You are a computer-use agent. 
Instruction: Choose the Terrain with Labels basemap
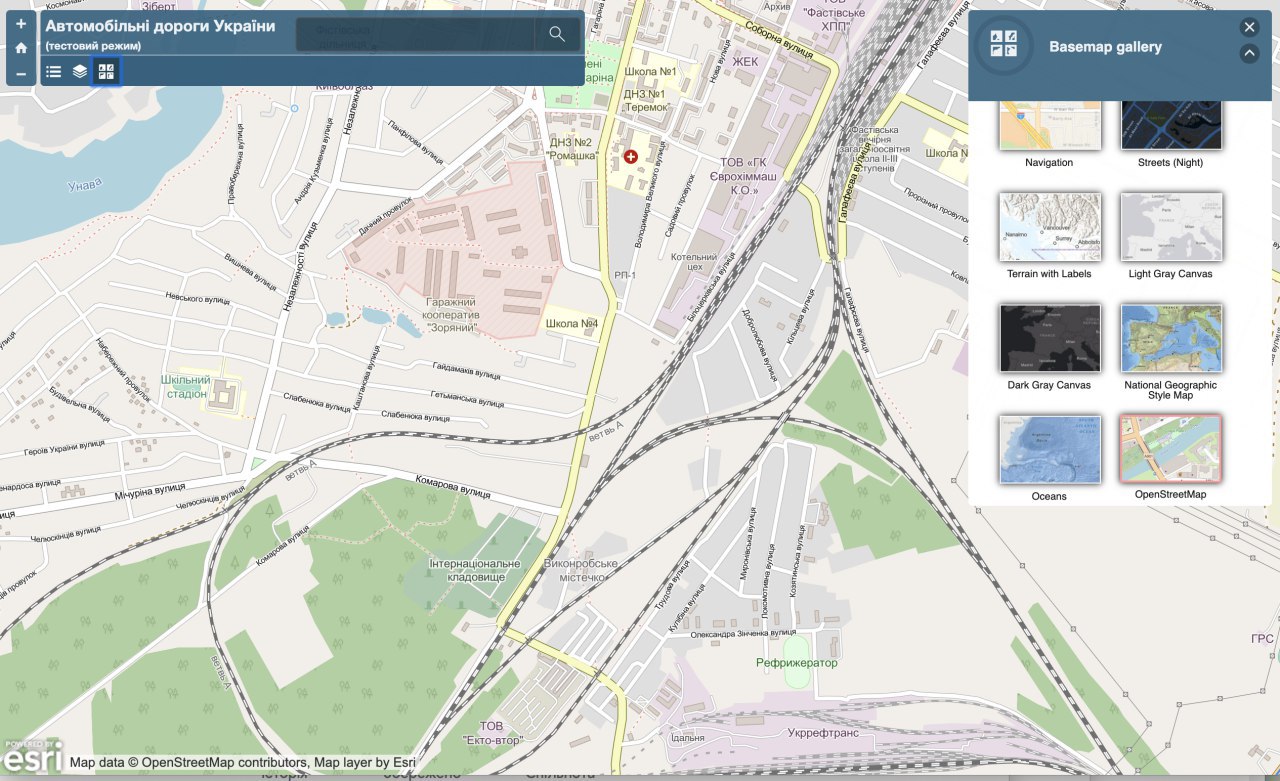1050,227
